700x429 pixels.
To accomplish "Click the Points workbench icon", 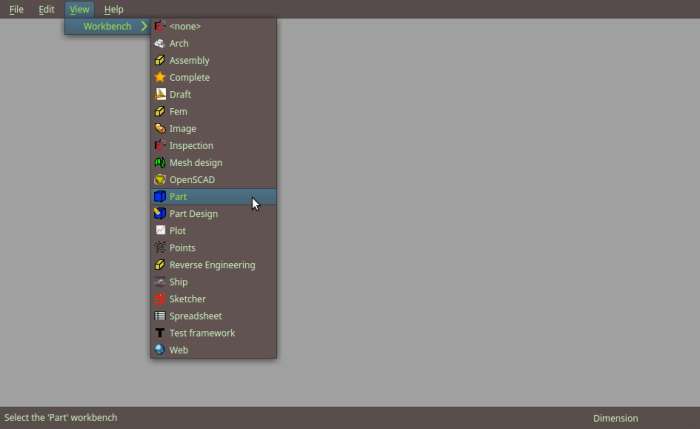I will [160, 247].
